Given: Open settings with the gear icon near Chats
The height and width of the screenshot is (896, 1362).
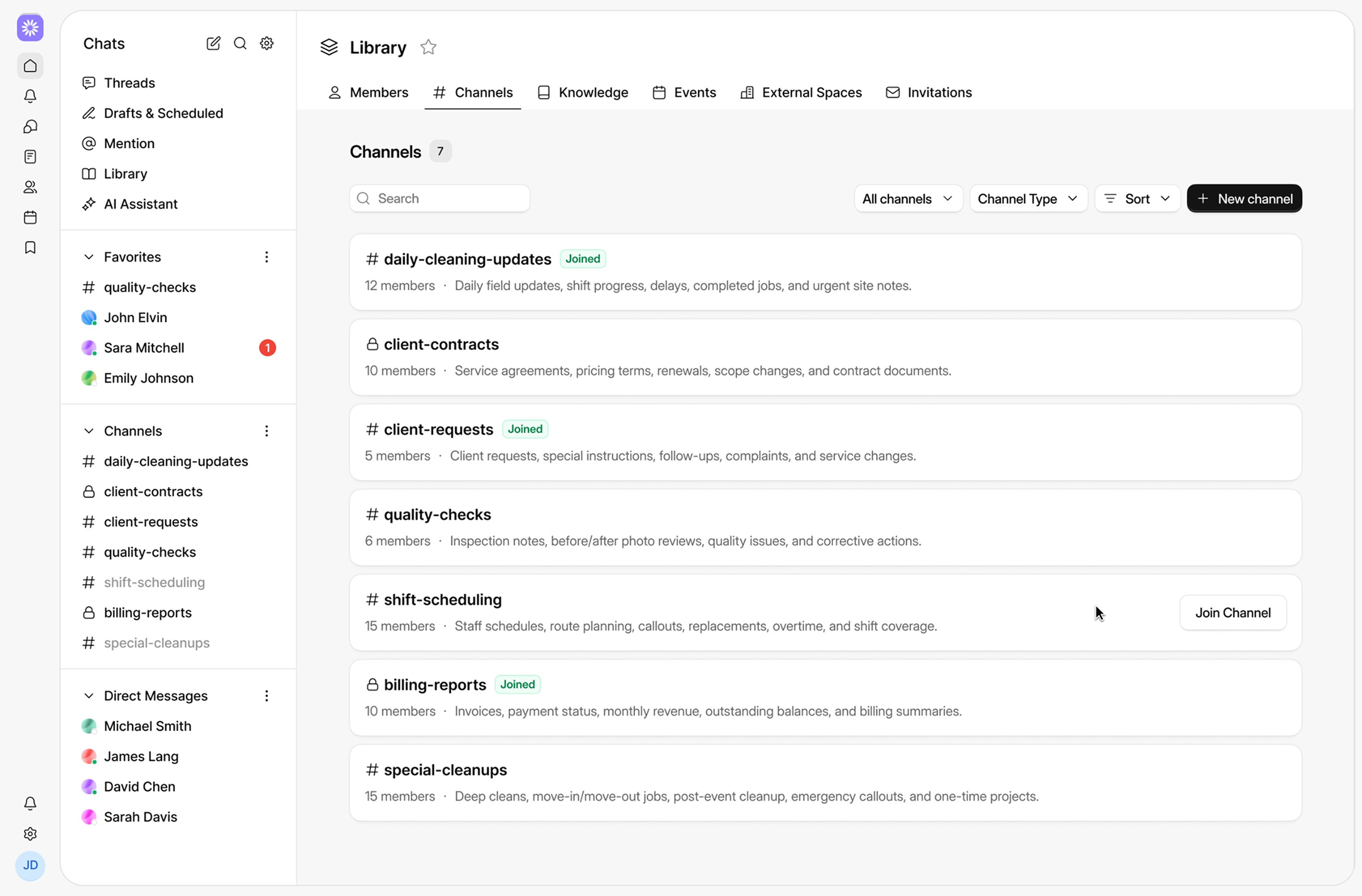Looking at the screenshot, I should click(266, 43).
